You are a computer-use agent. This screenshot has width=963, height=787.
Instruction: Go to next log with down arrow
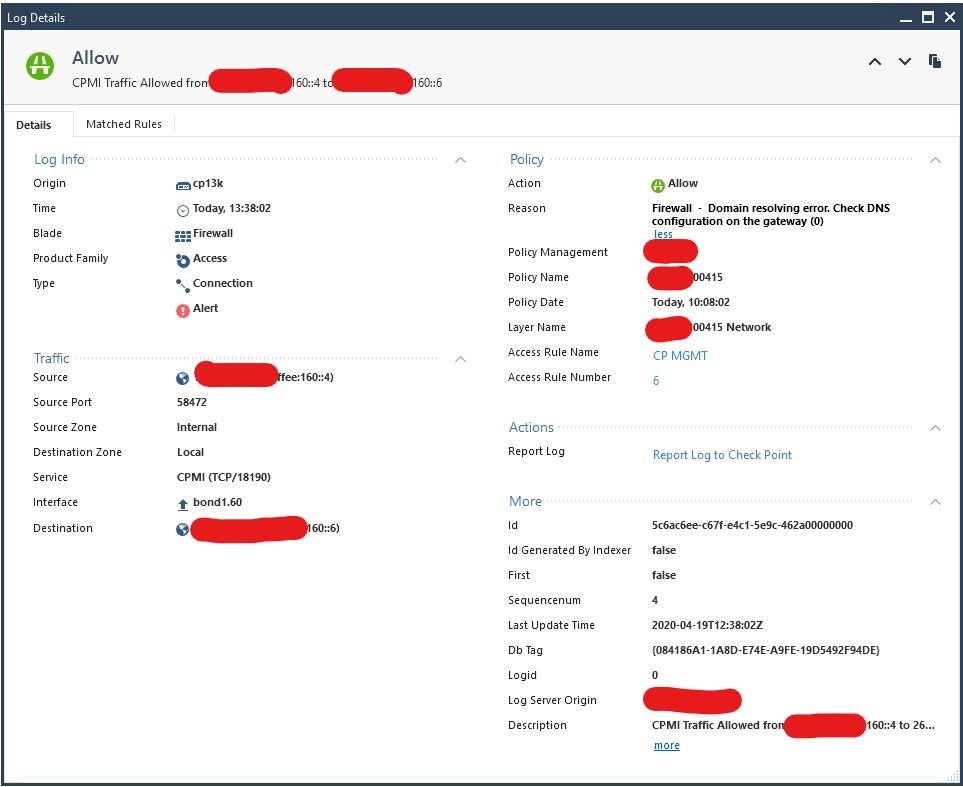tap(905, 62)
